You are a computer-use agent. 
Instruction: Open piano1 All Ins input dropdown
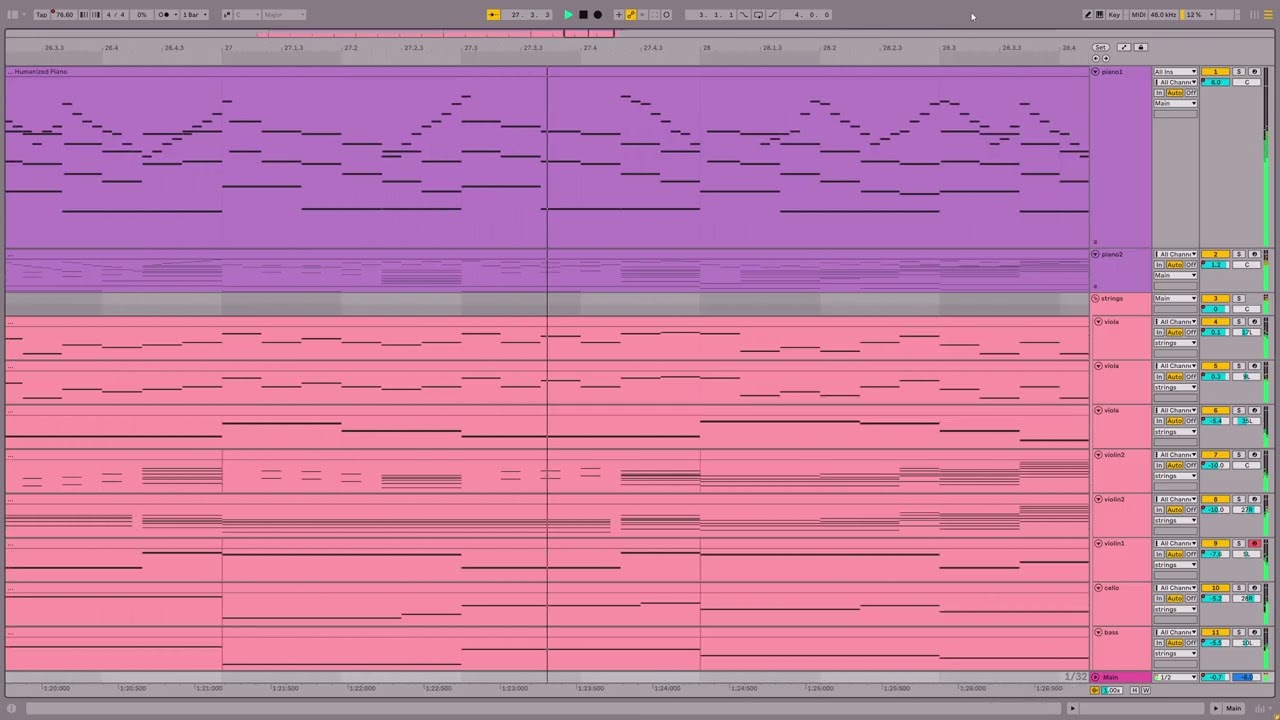[x=1176, y=72]
